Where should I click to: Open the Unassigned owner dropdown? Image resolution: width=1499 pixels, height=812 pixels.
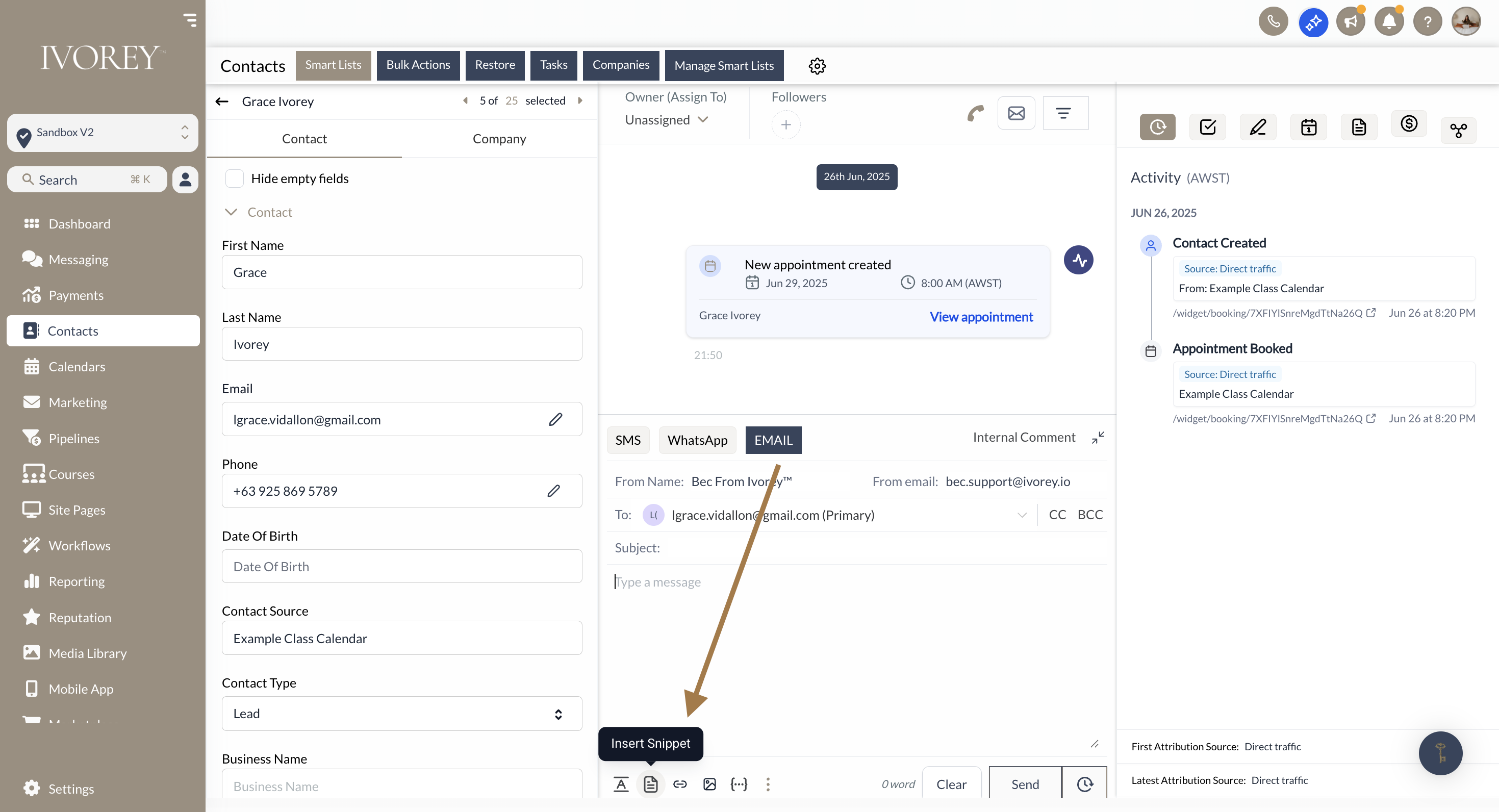tap(666, 120)
